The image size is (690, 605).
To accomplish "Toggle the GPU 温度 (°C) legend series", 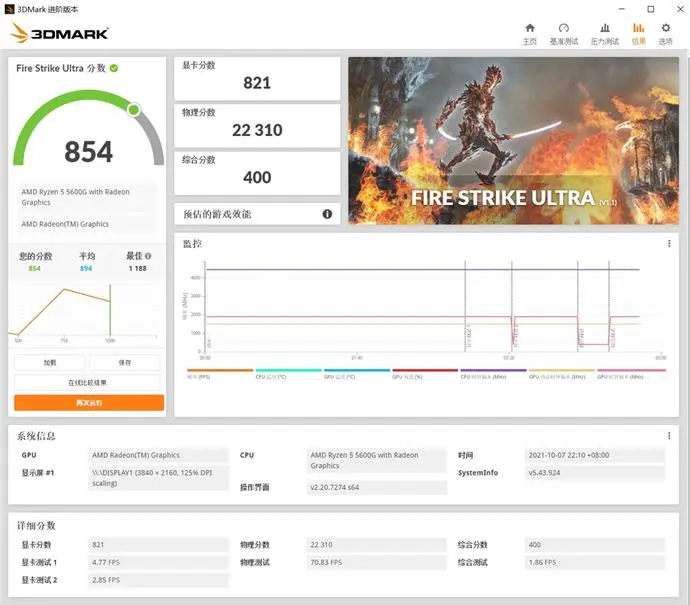I will (357, 374).
